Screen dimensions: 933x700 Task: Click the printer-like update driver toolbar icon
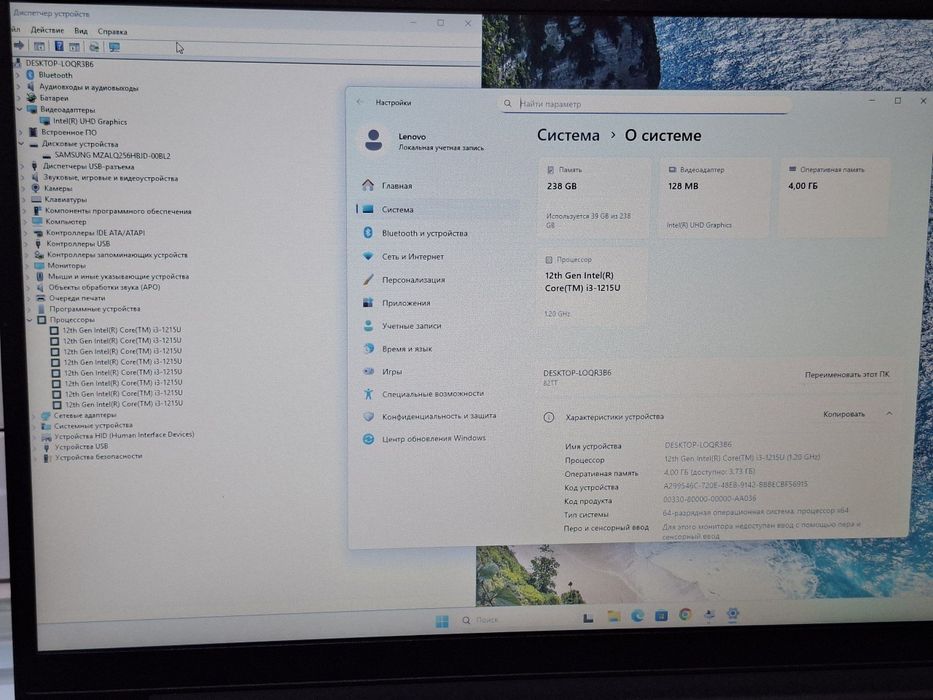pos(93,46)
